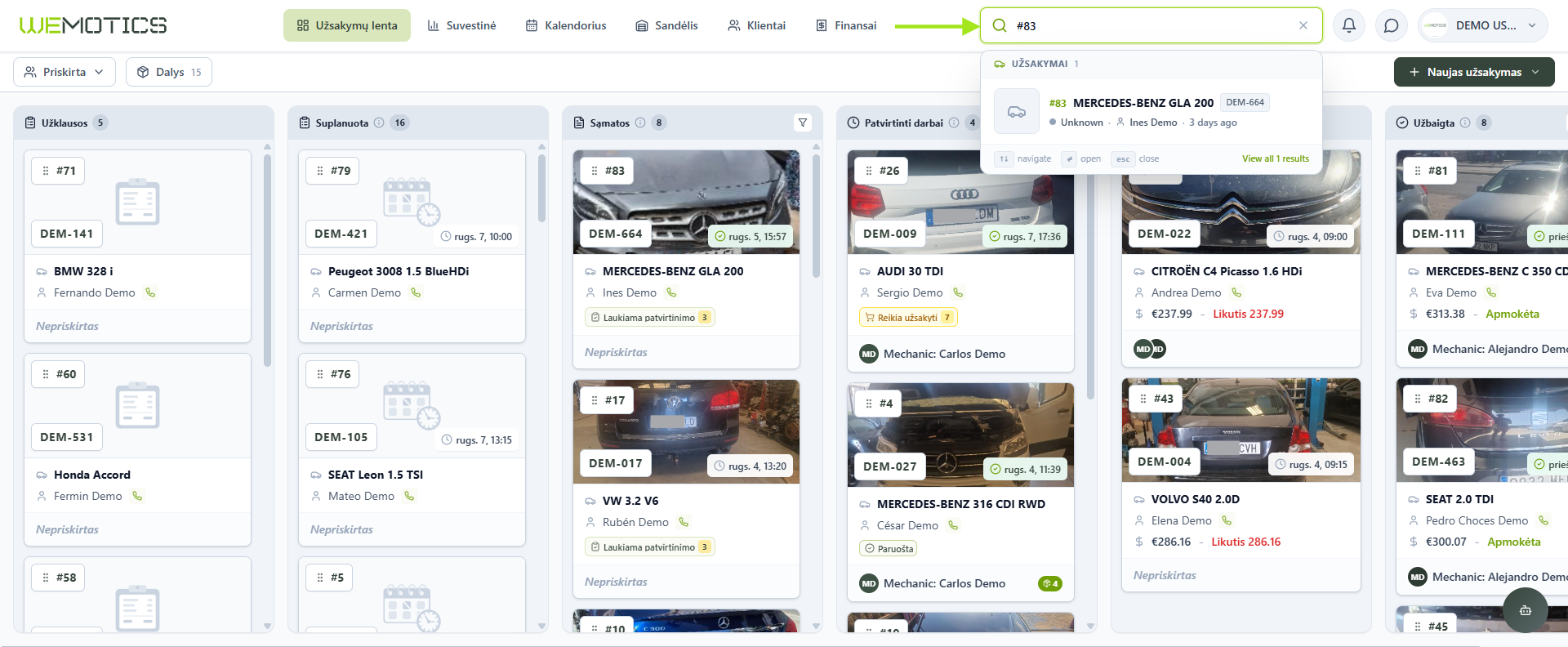Clear the search field with the X

(1303, 25)
